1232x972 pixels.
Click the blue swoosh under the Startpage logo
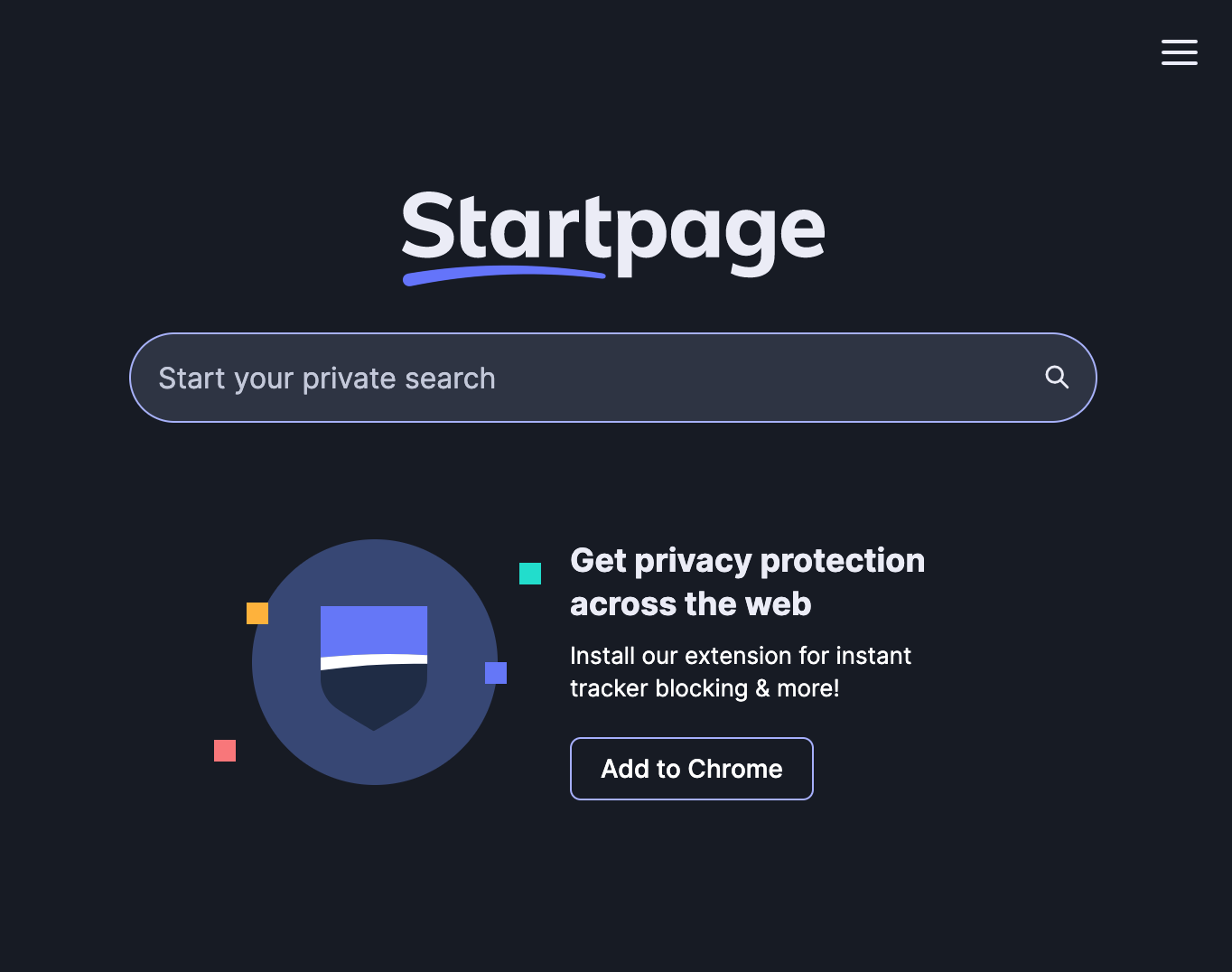[502, 273]
